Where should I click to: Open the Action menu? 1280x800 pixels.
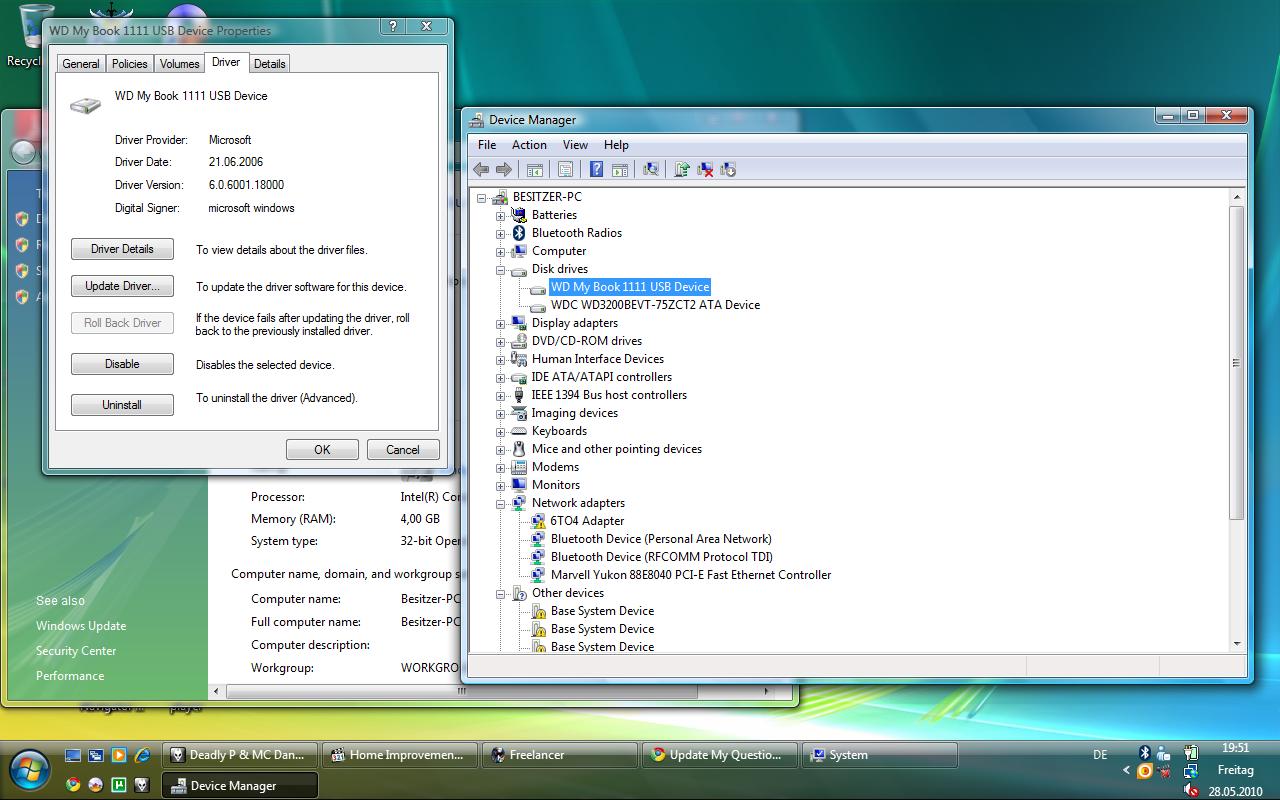[529, 145]
